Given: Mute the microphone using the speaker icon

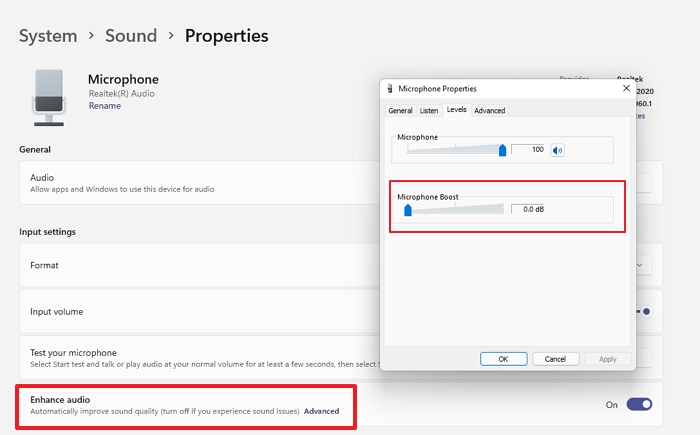Looking at the screenshot, I should tap(557, 150).
